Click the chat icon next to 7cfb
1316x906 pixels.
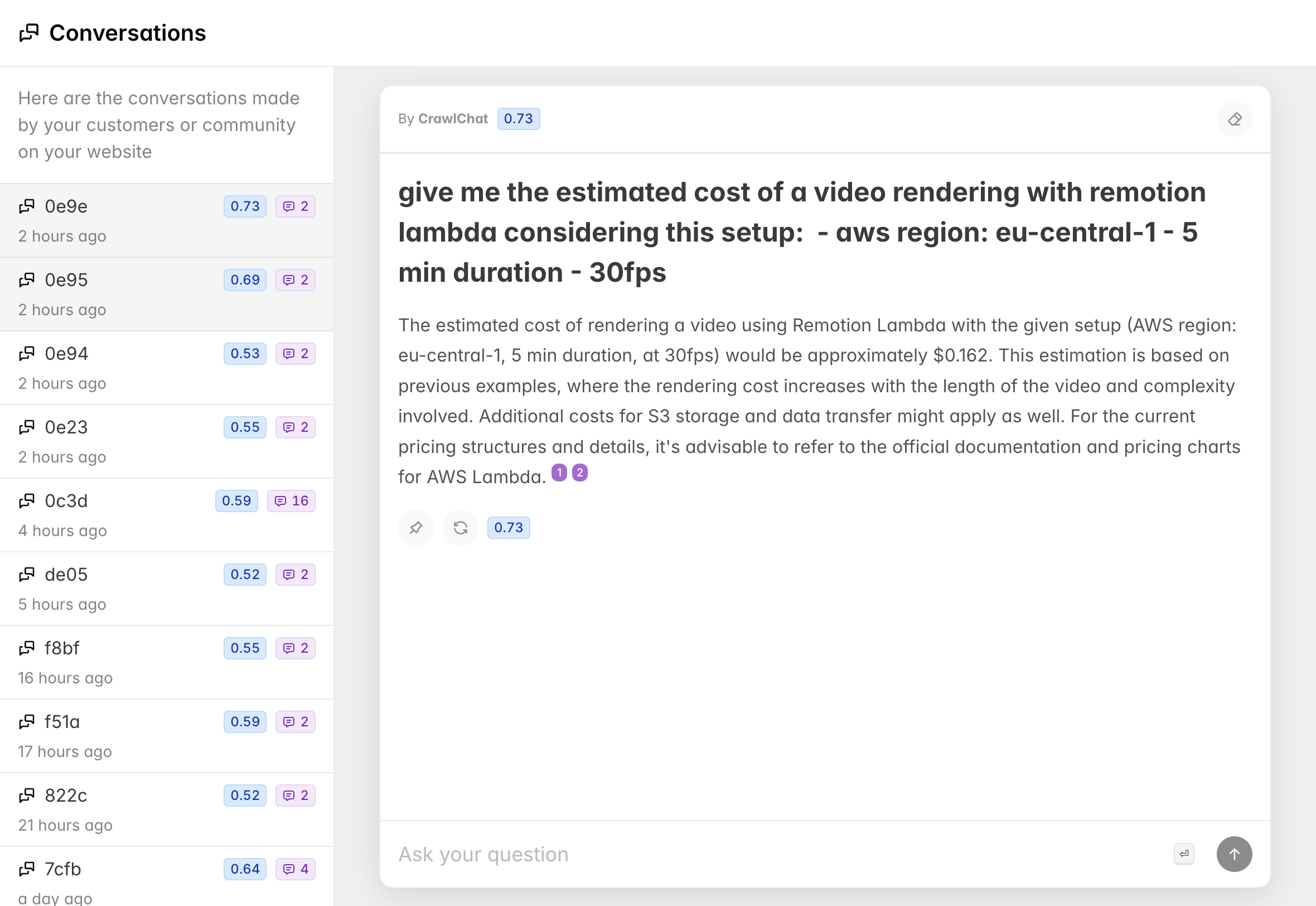pyautogui.click(x=26, y=869)
